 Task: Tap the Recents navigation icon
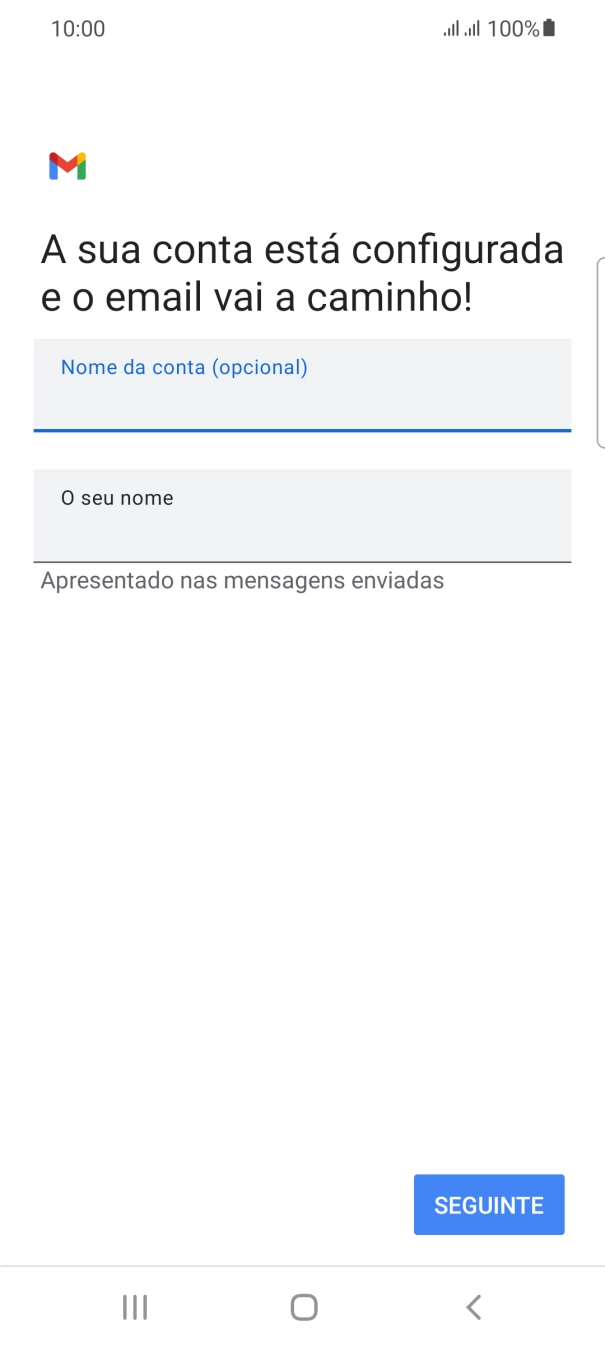(134, 1306)
